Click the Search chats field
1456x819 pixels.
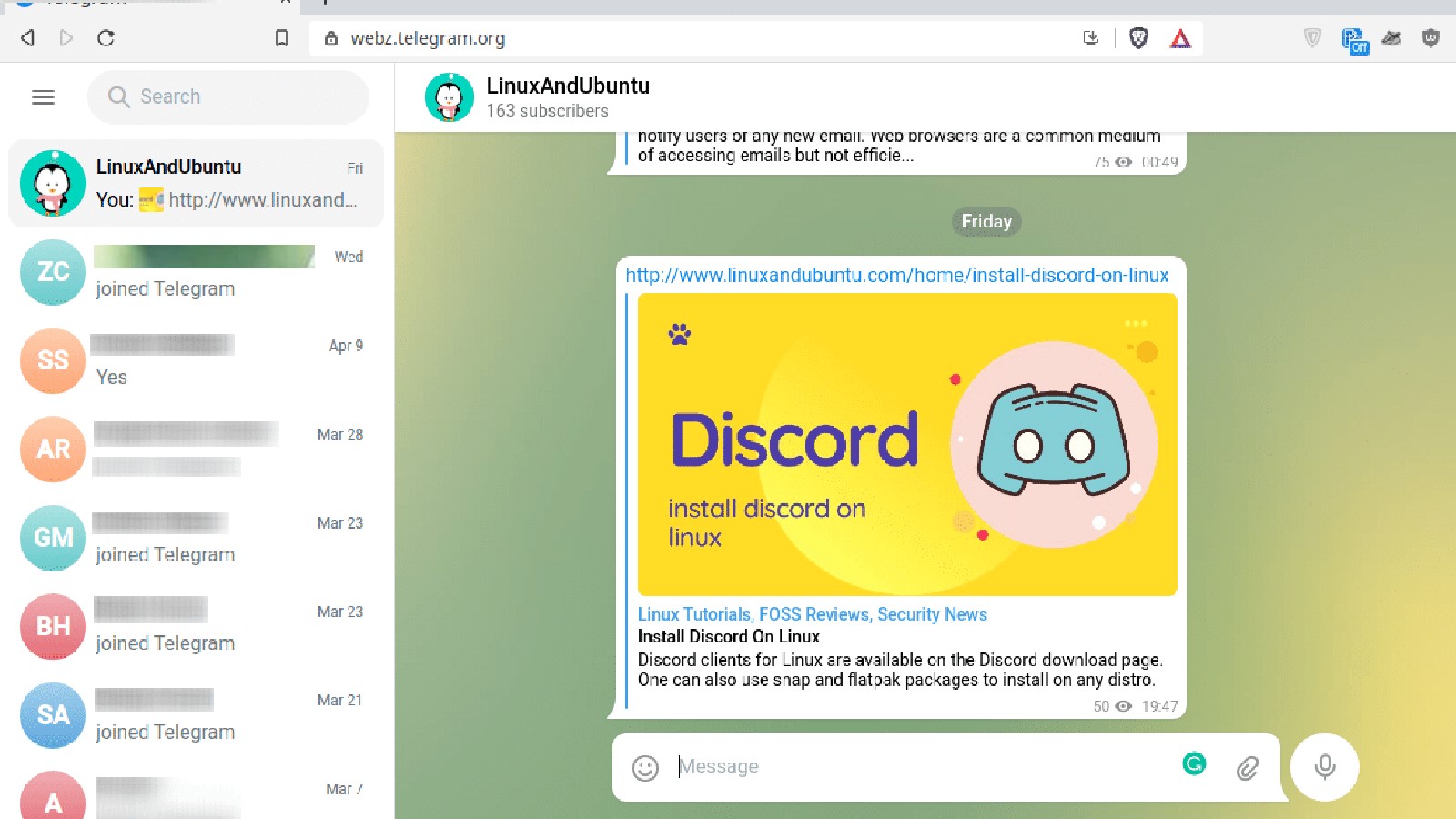[x=241, y=96]
